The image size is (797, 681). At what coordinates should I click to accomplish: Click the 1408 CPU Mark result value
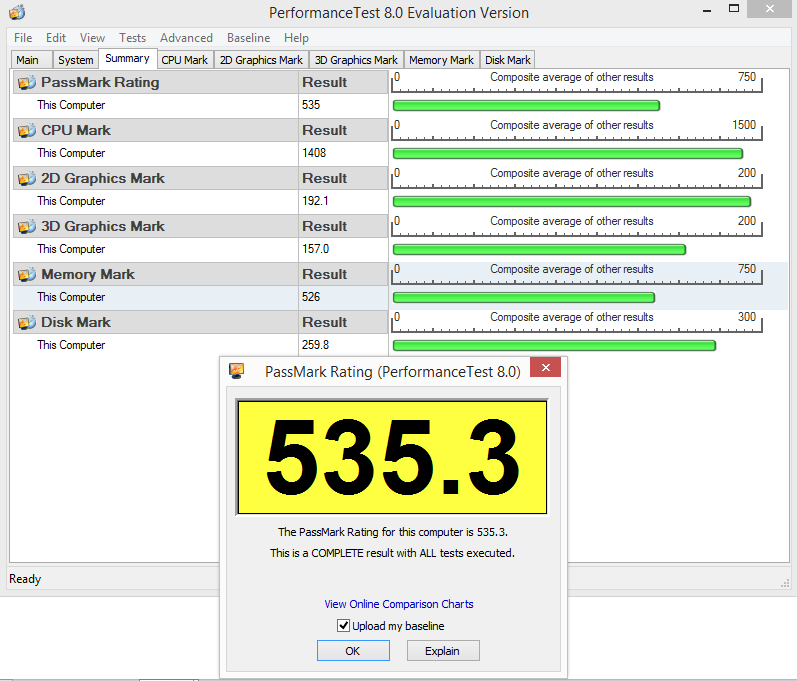pos(314,153)
